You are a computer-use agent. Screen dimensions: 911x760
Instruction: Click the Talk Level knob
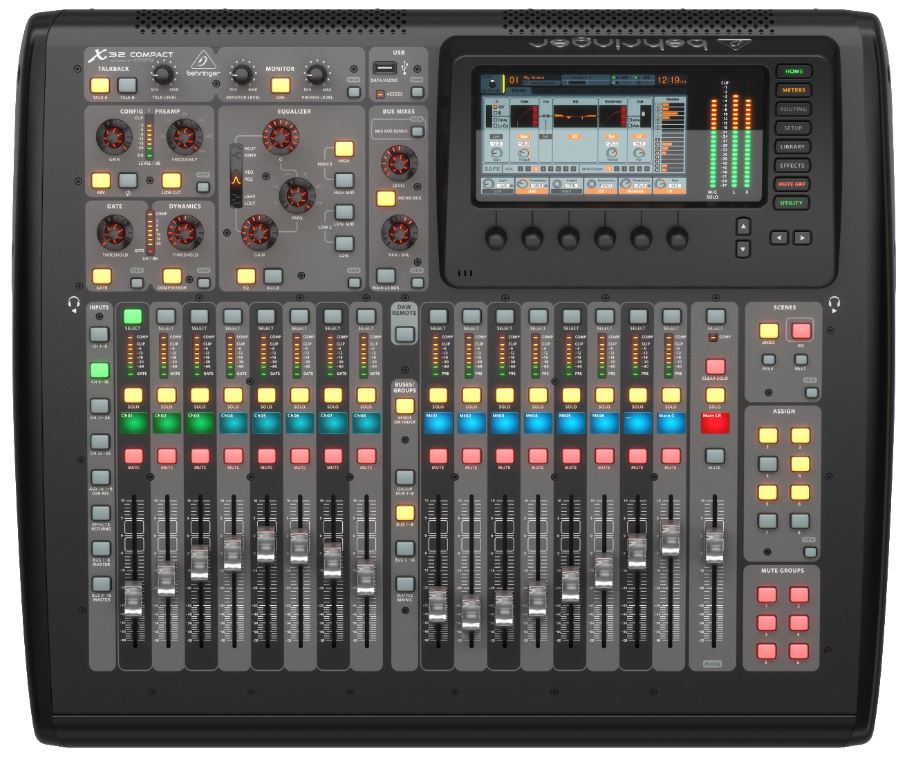tap(163, 74)
